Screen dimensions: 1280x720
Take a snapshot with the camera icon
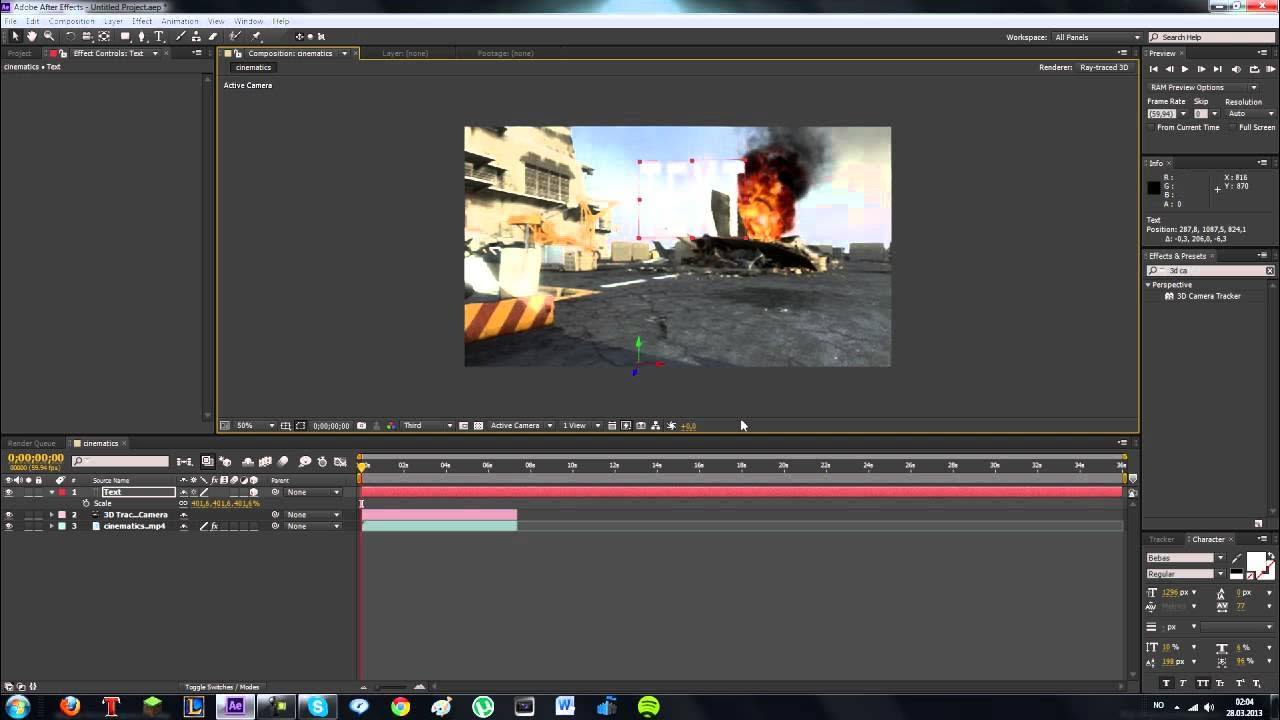coord(361,426)
